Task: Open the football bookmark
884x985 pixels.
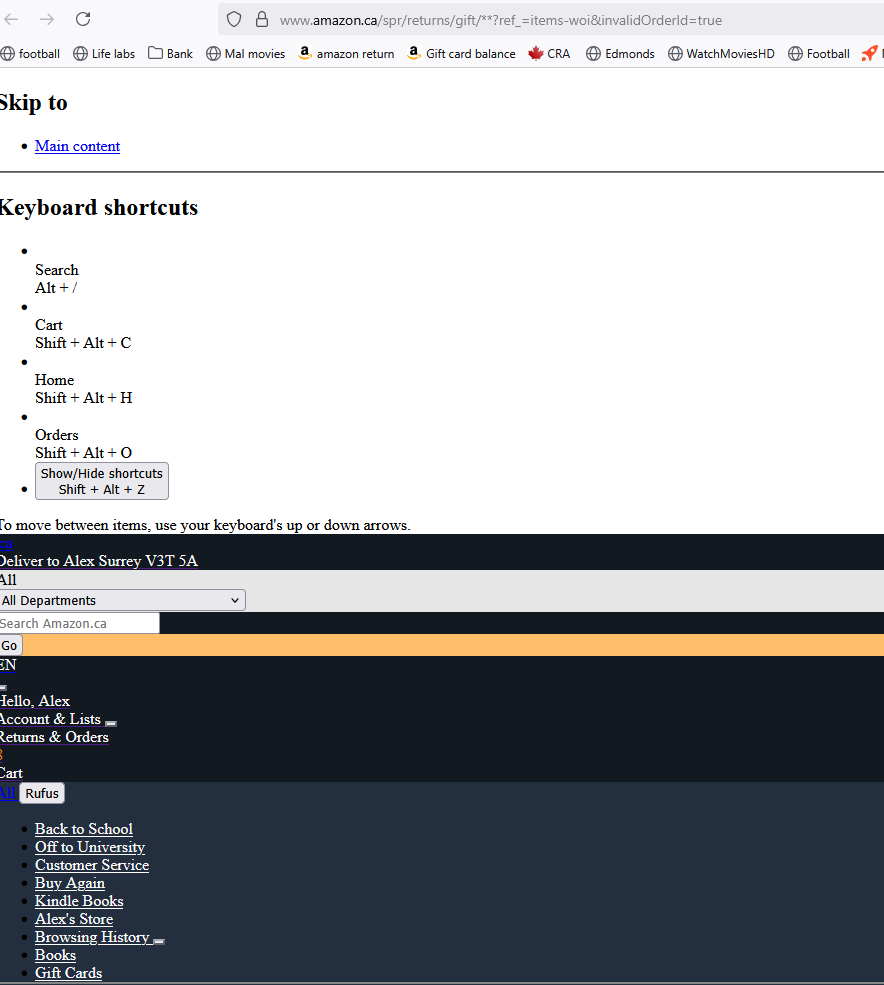Action: point(30,54)
